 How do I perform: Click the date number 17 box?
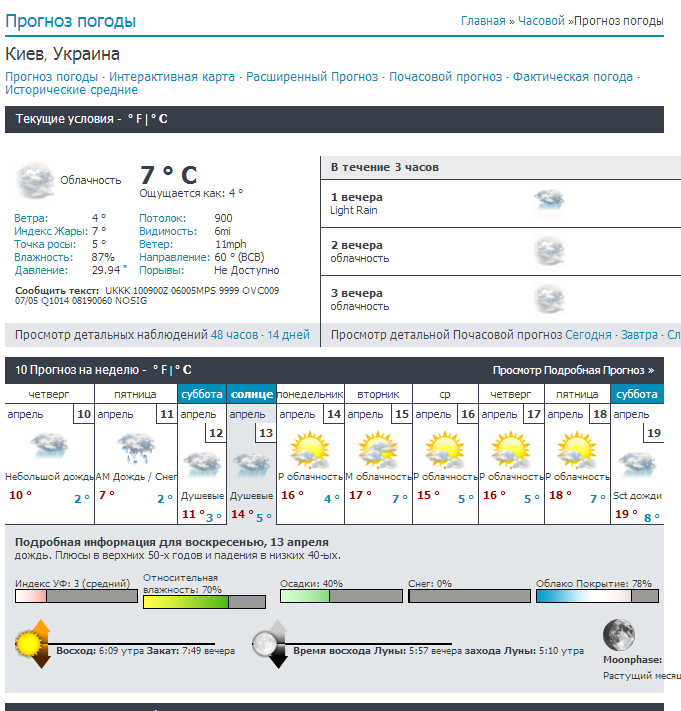[534, 414]
